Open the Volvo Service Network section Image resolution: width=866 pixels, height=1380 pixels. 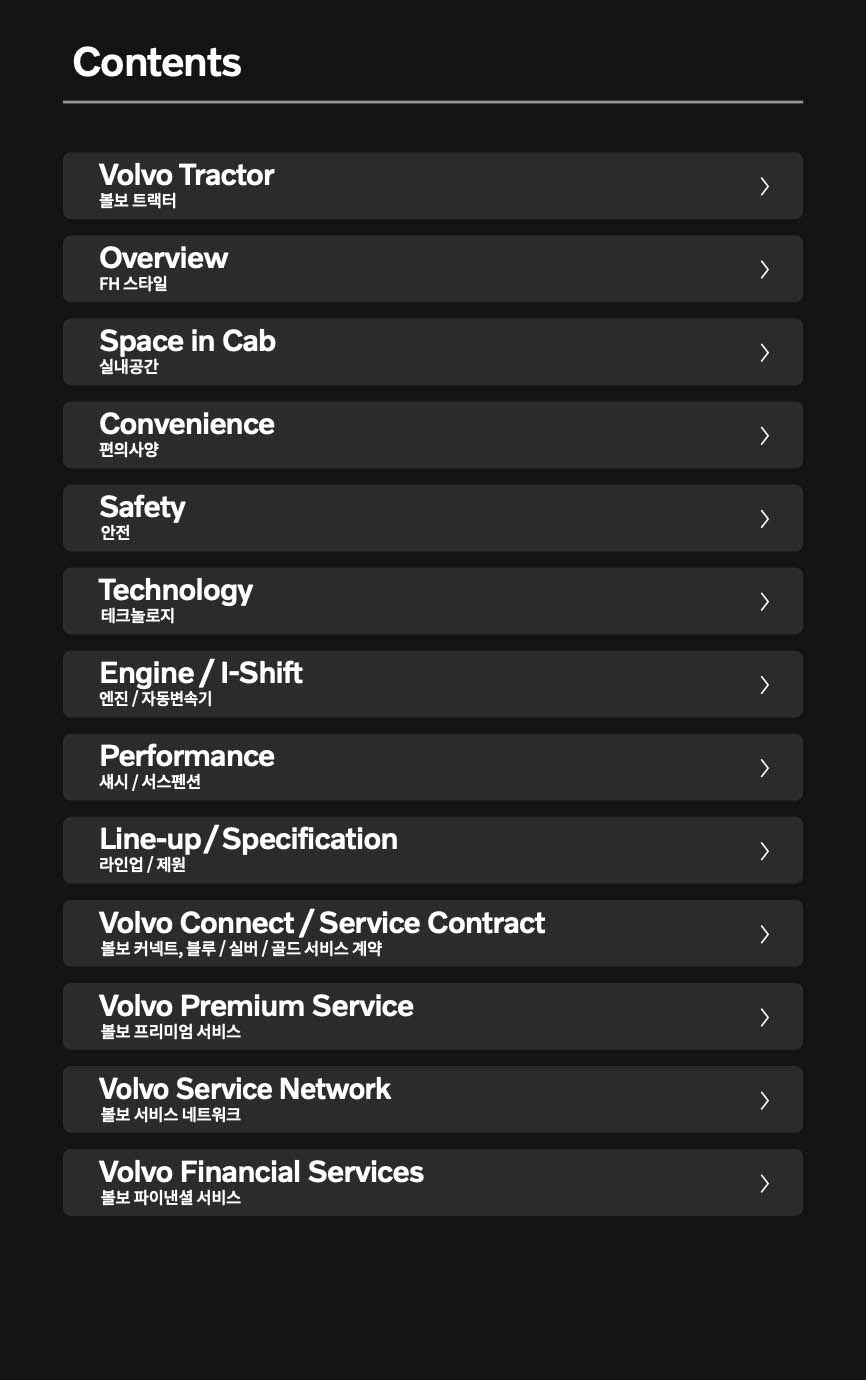coord(245,1089)
